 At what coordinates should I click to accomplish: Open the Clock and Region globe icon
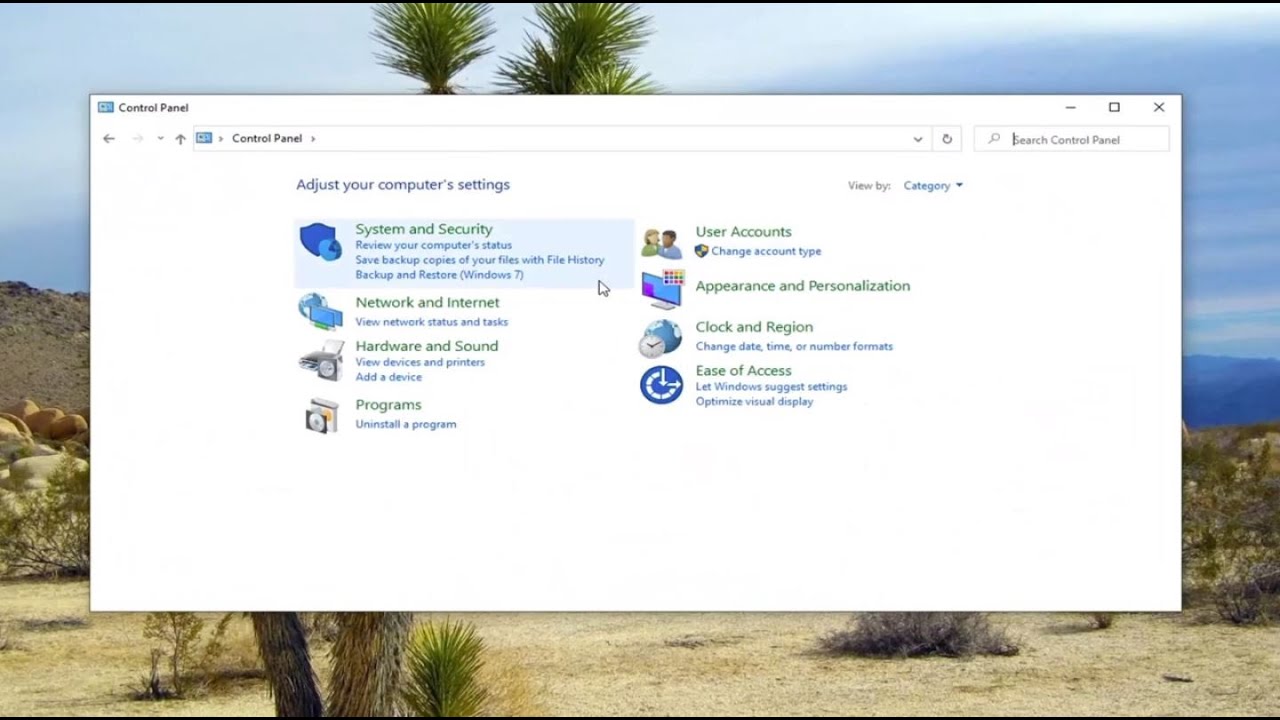pyautogui.click(x=660, y=338)
